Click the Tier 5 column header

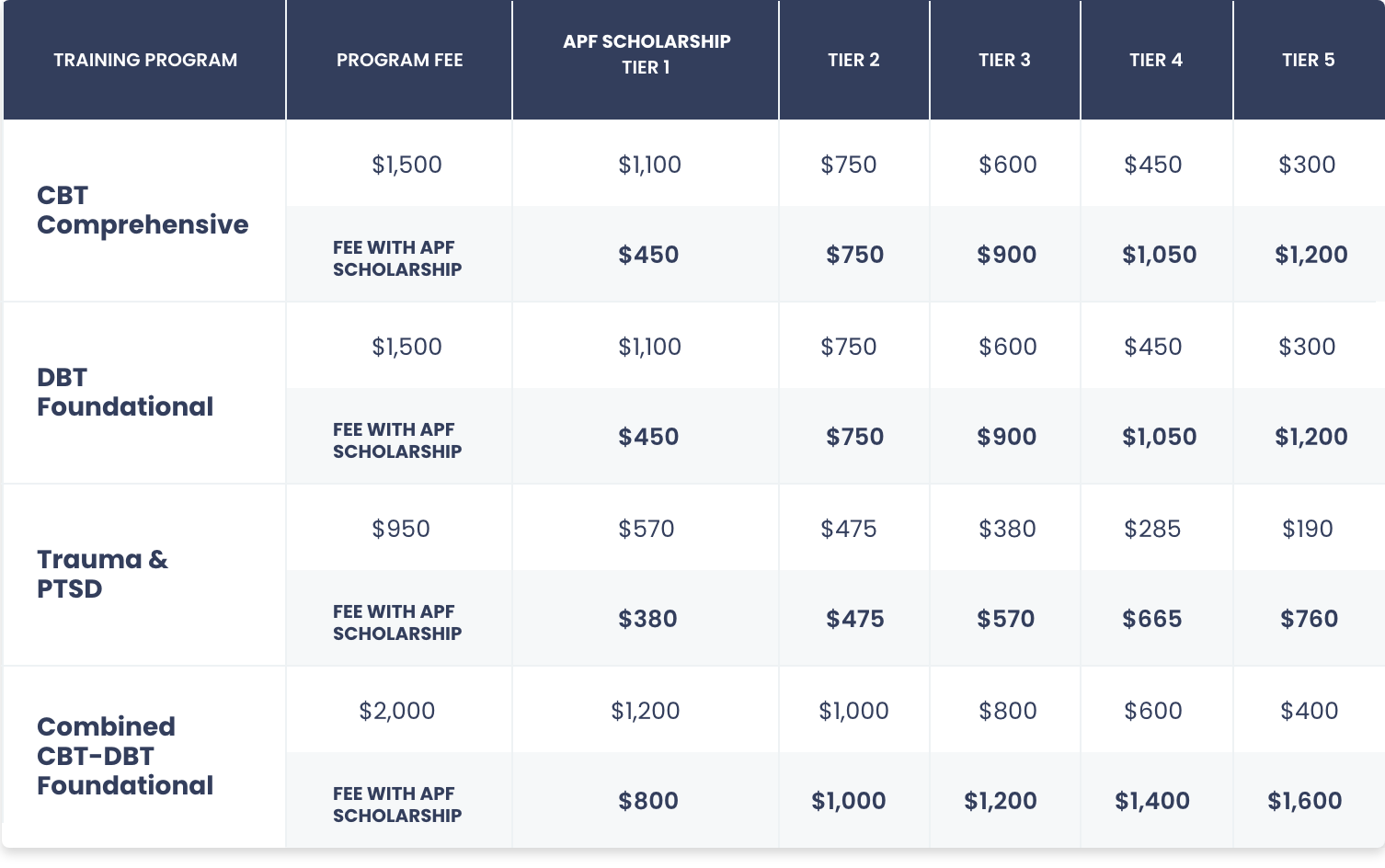(1308, 60)
